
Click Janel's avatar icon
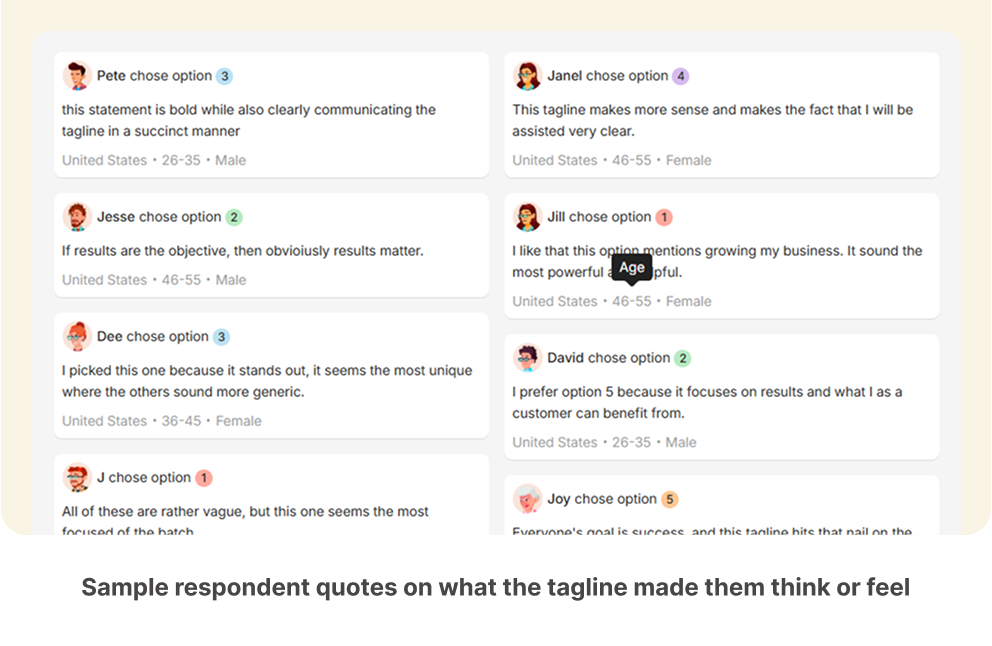[x=528, y=76]
